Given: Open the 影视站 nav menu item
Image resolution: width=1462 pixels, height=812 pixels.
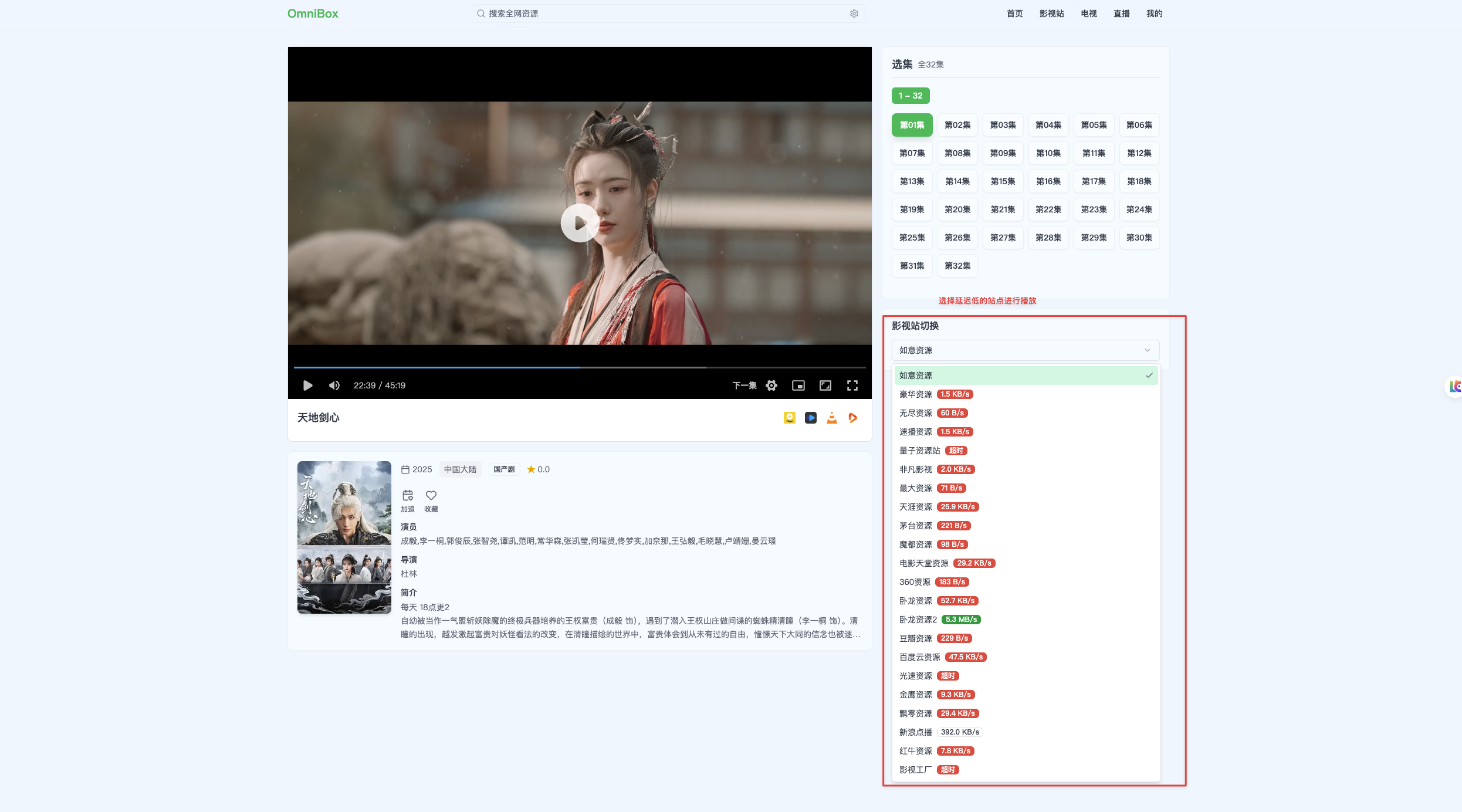Looking at the screenshot, I should click(1051, 13).
